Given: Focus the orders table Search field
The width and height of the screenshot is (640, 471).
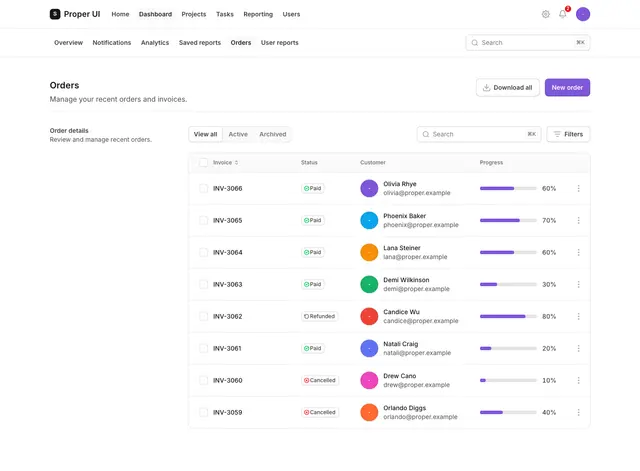Looking at the screenshot, I should pyautogui.click(x=479, y=134).
